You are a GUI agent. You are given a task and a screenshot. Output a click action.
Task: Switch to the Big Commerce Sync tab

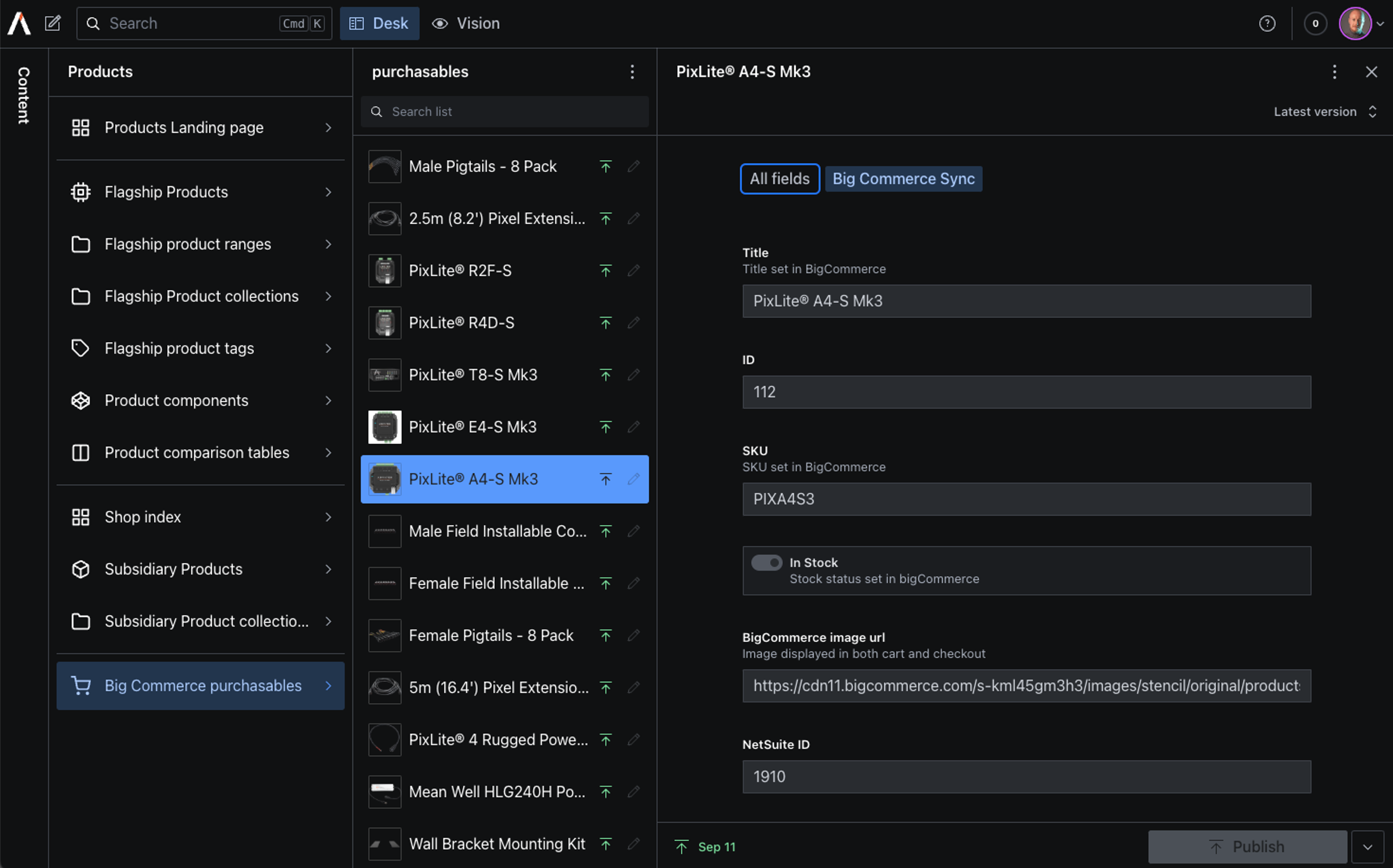[903, 178]
